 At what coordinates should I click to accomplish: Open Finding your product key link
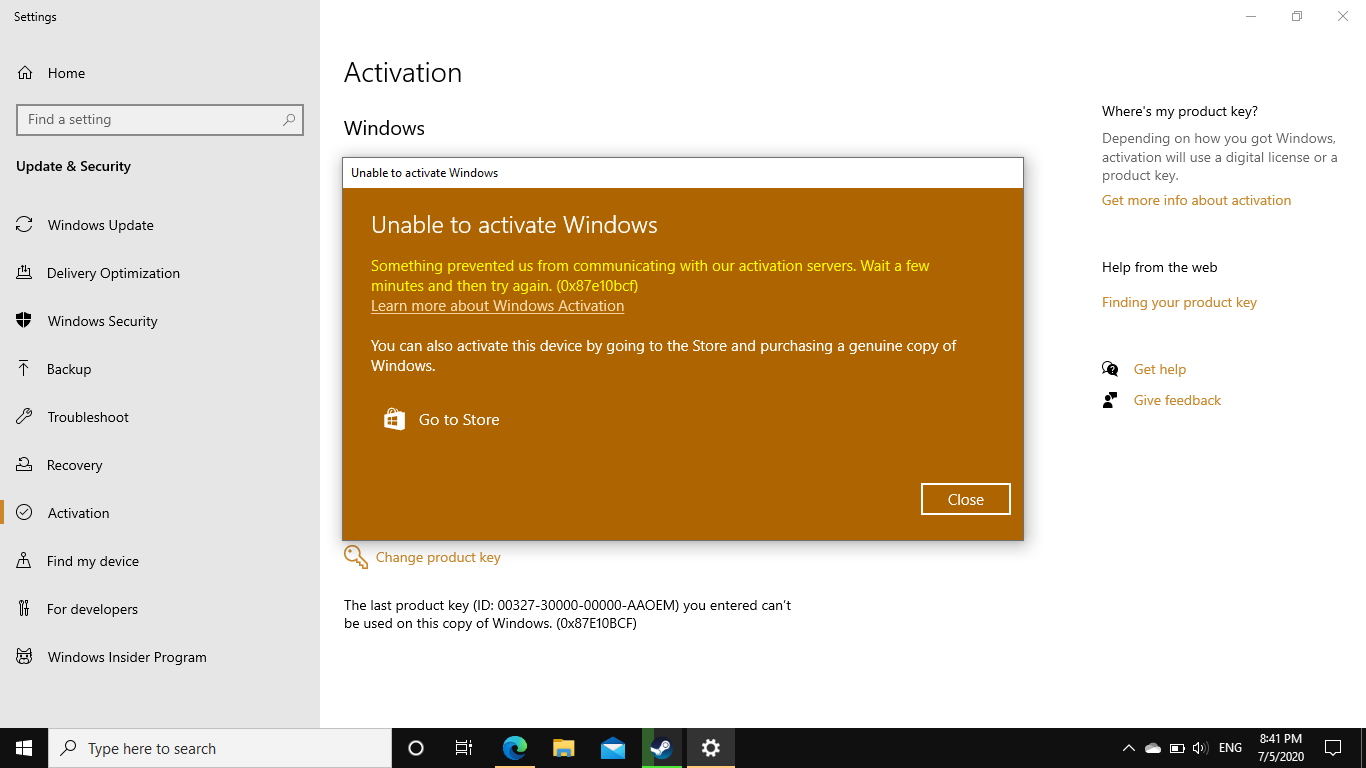(1179, 302)
